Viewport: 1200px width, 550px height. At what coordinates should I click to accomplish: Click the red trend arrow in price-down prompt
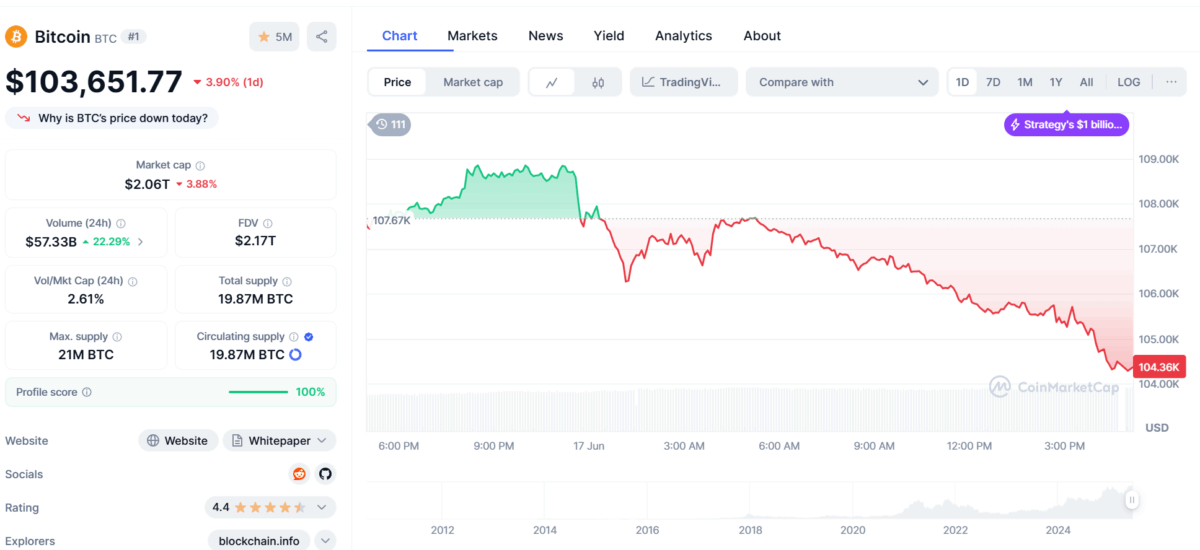23,118
